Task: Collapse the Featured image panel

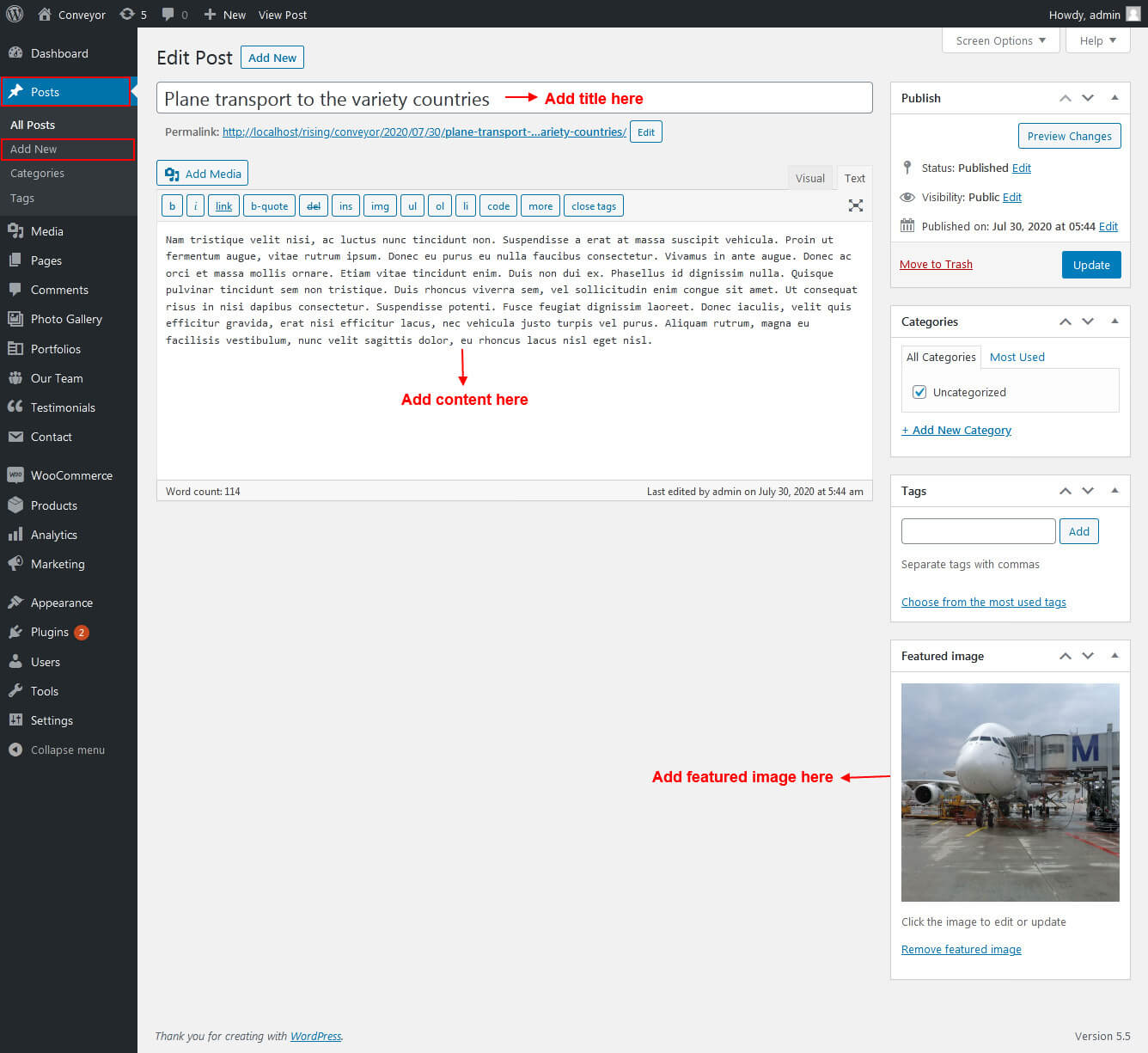Action: 1114,656
